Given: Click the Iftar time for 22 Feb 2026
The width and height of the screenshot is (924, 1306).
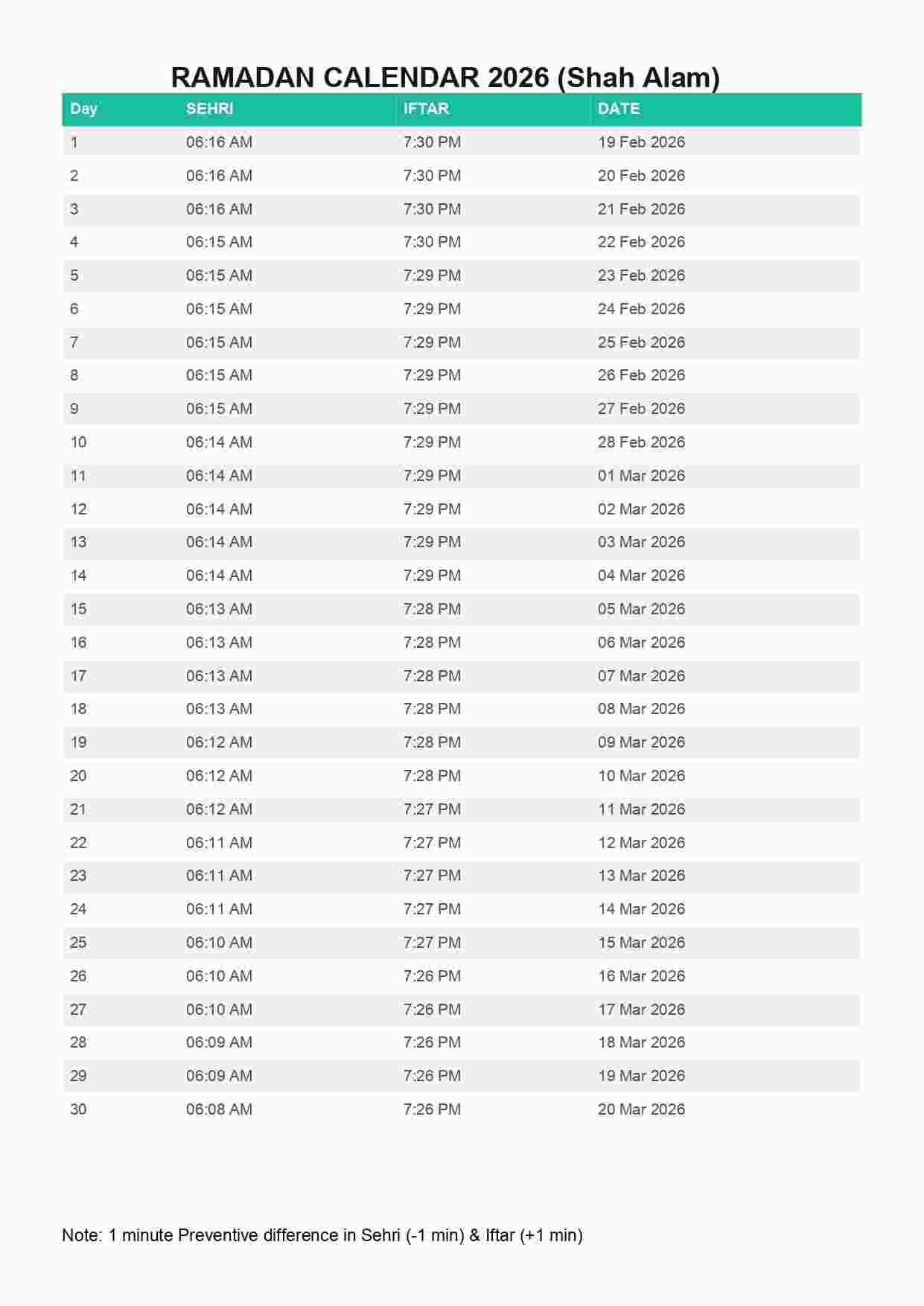Looking at the screenshot, I should click(432, 242).
